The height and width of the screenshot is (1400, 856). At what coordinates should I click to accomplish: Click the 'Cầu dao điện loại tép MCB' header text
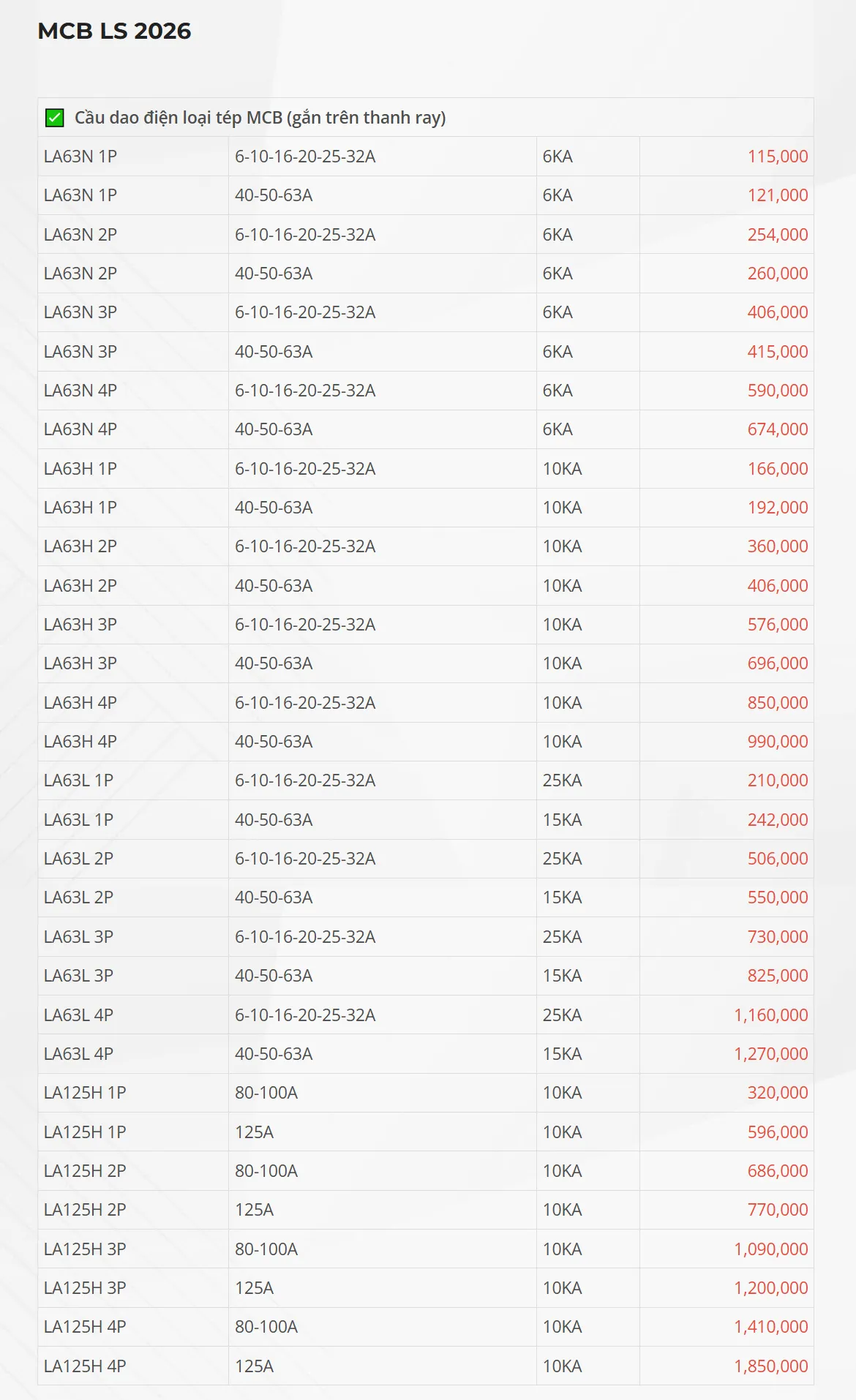[x=260, y=118]
